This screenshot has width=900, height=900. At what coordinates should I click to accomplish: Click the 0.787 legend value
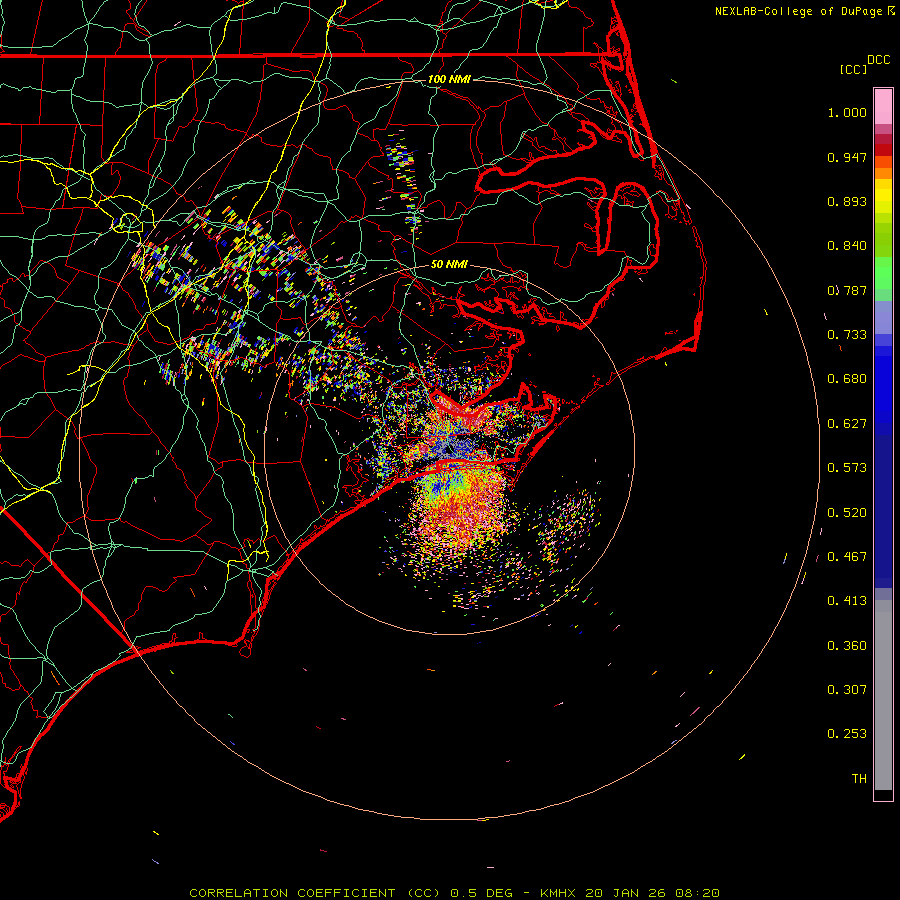point(847,290)
